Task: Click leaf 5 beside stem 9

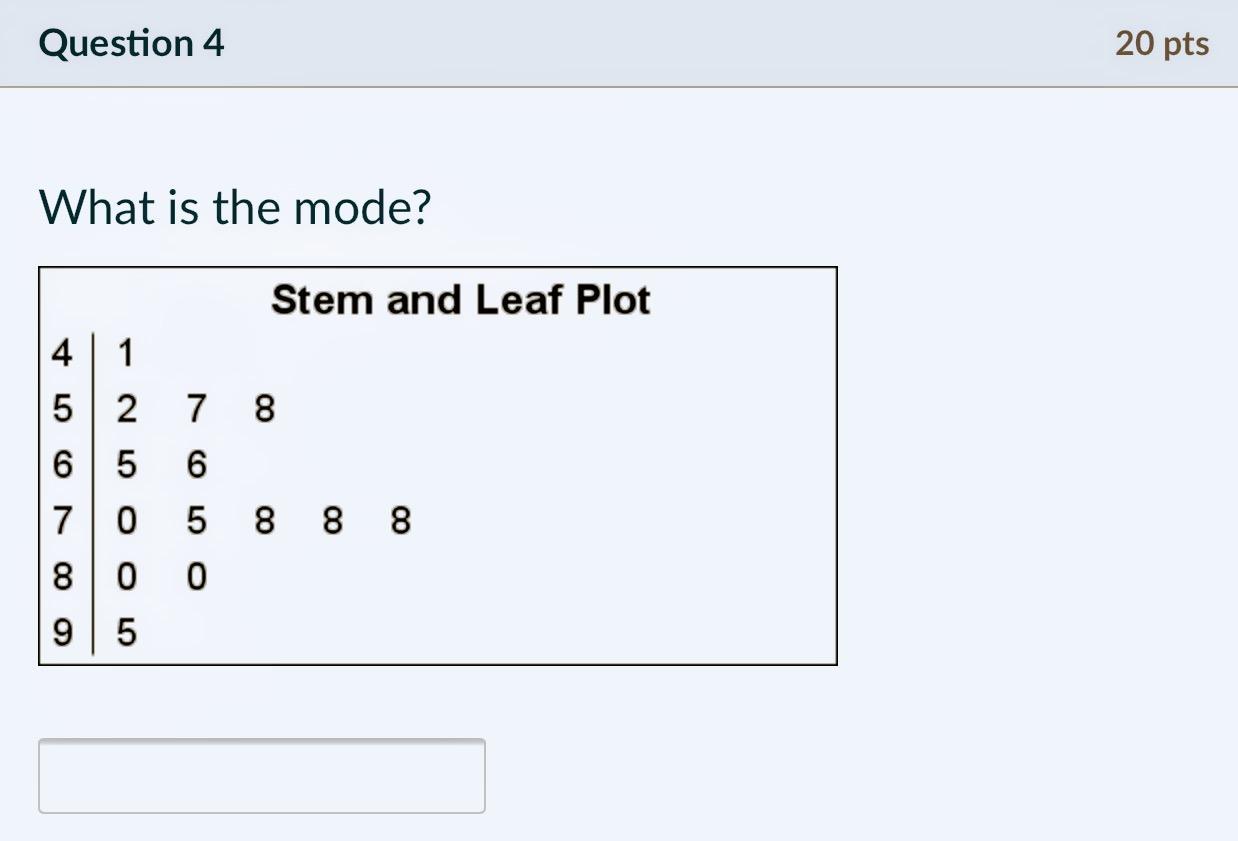Action: [127, 633]
